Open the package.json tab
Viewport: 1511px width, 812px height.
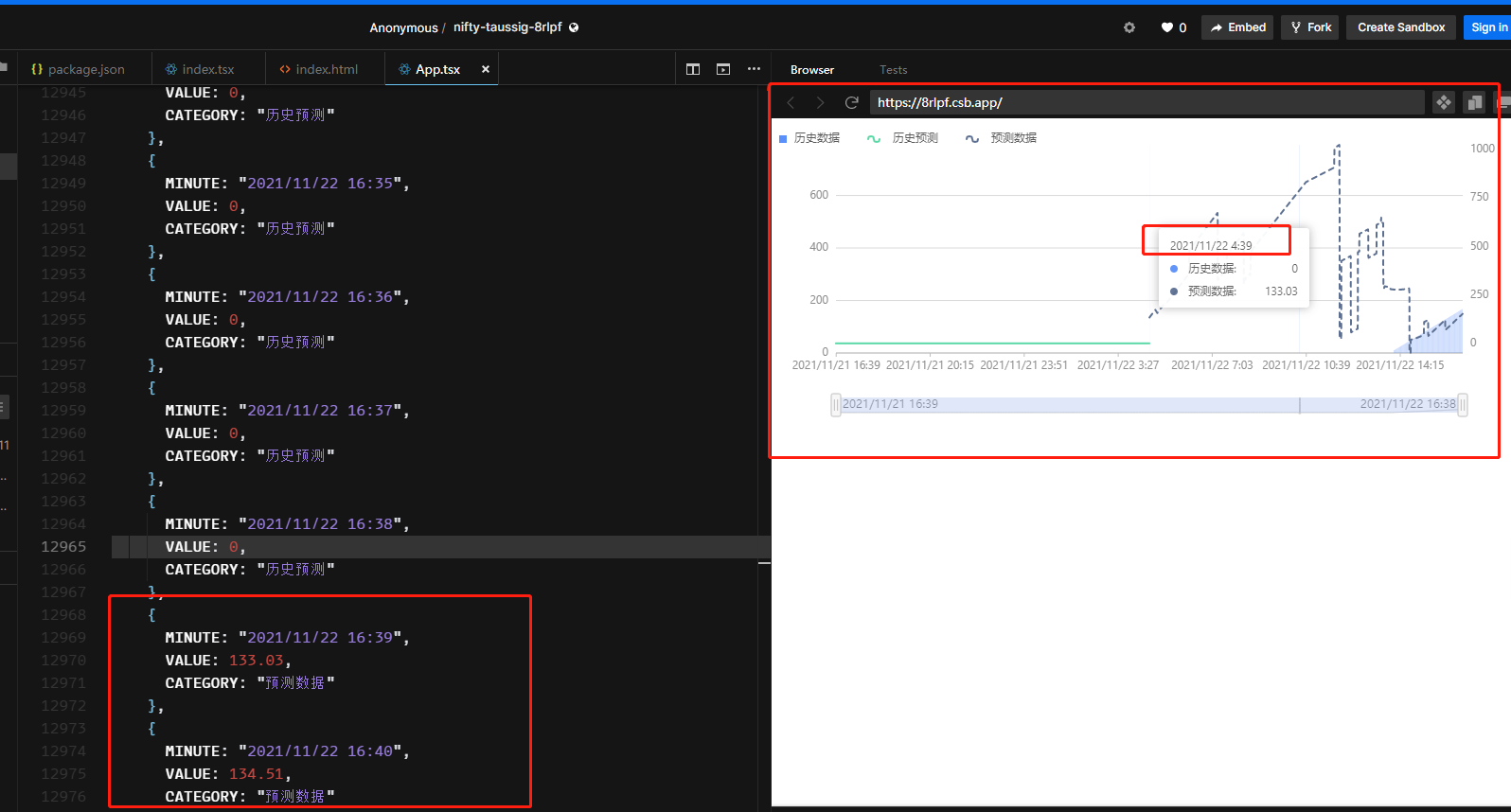pos(78,69)
